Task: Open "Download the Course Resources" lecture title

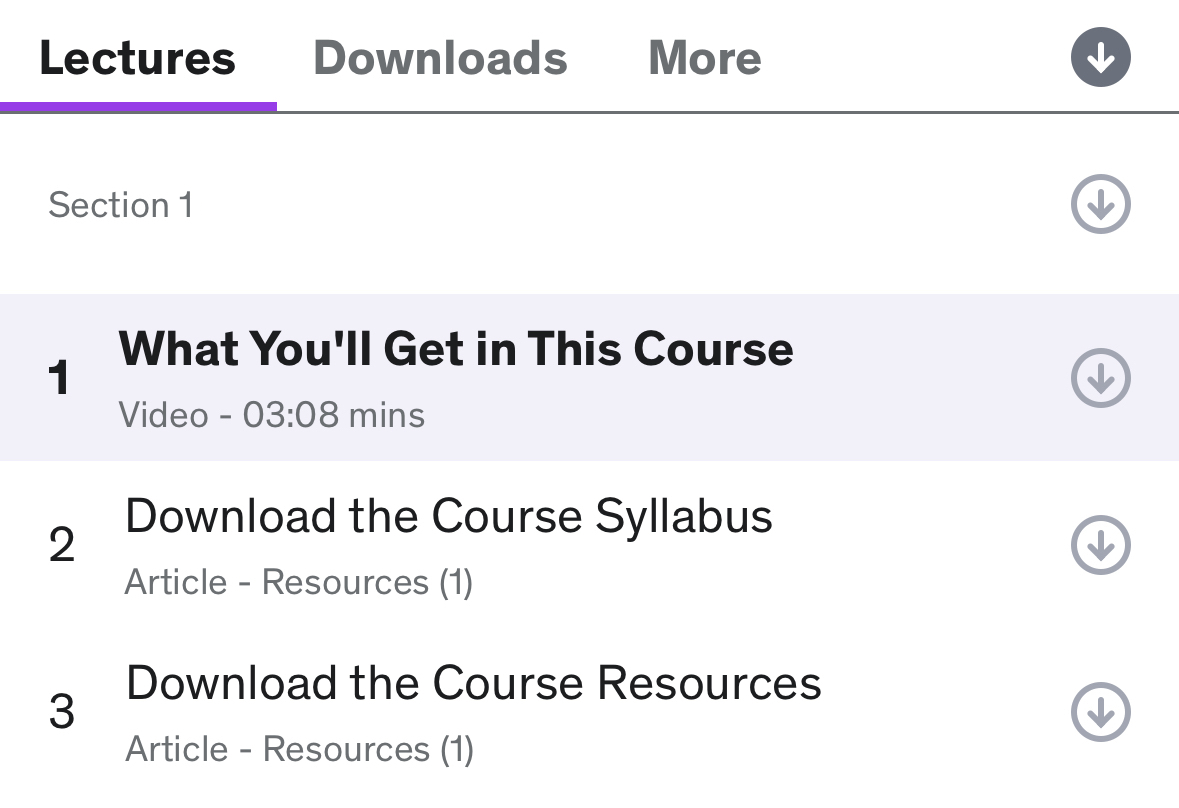Action: point(473,684)
